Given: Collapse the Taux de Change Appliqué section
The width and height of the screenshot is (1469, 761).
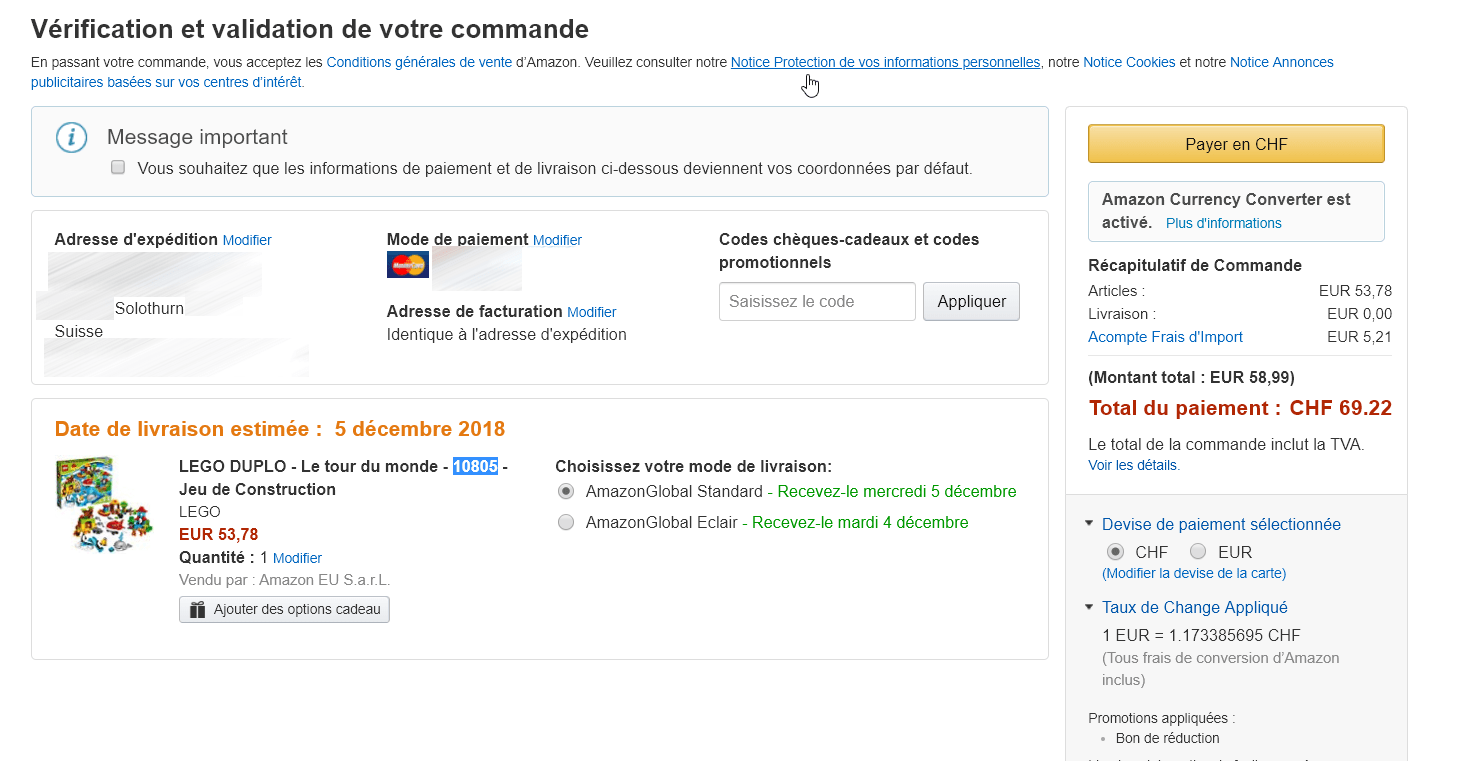Looking at the screenshot, I should (1089, 607).
